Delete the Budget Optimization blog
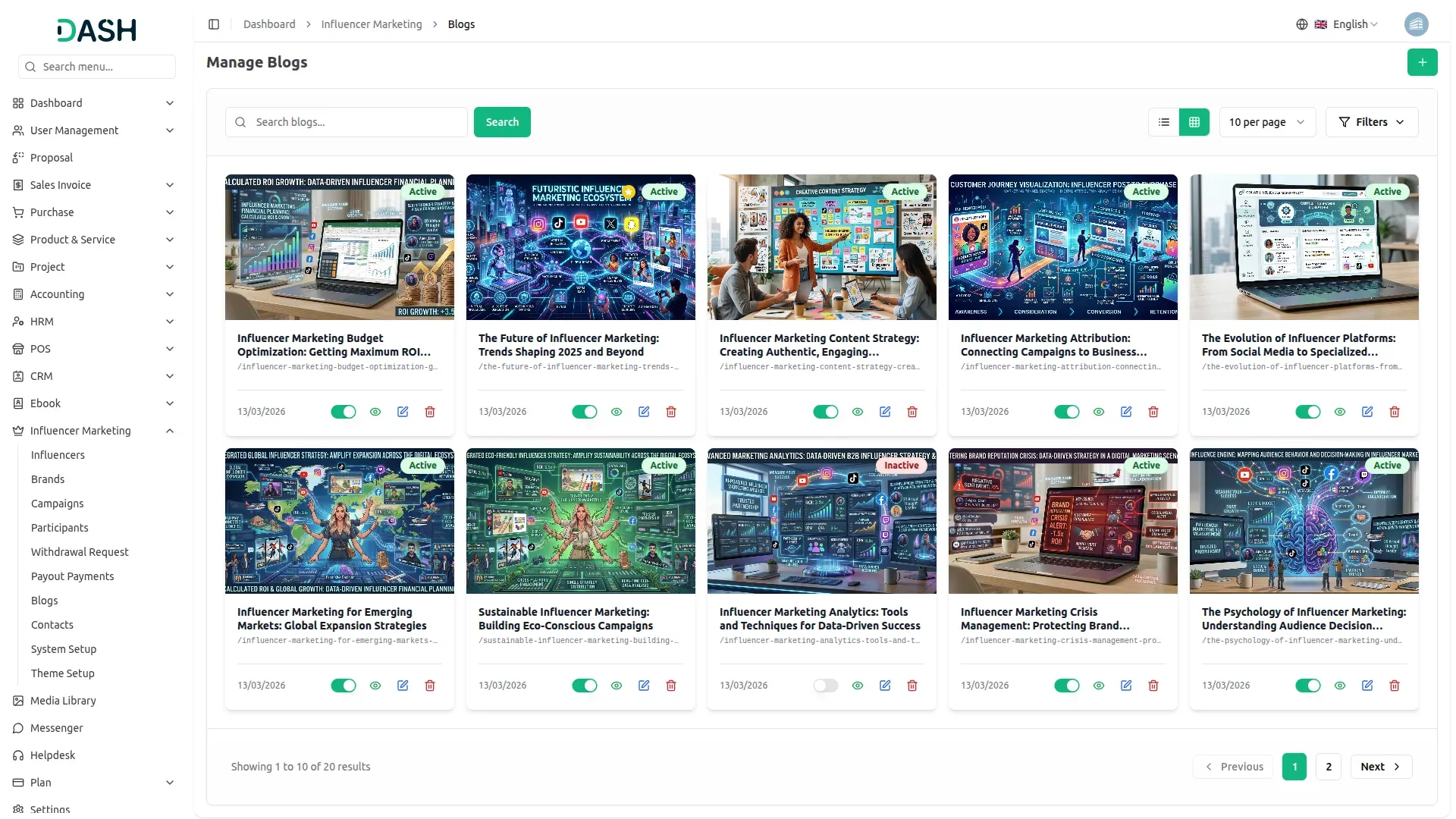The width and height of the screenshot is (1456, 819). pyautogui.click(x=430, y=412)
